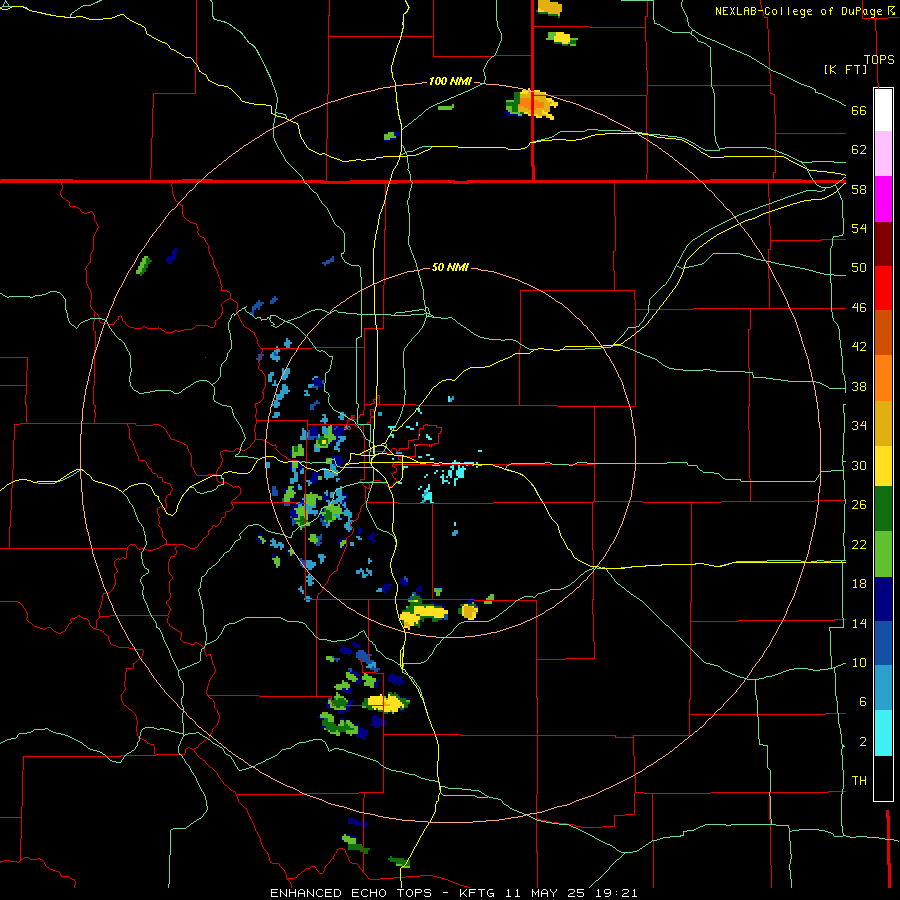
Task: Click the light pink swatch in the TOPS scale
Action: coord(883,153)
